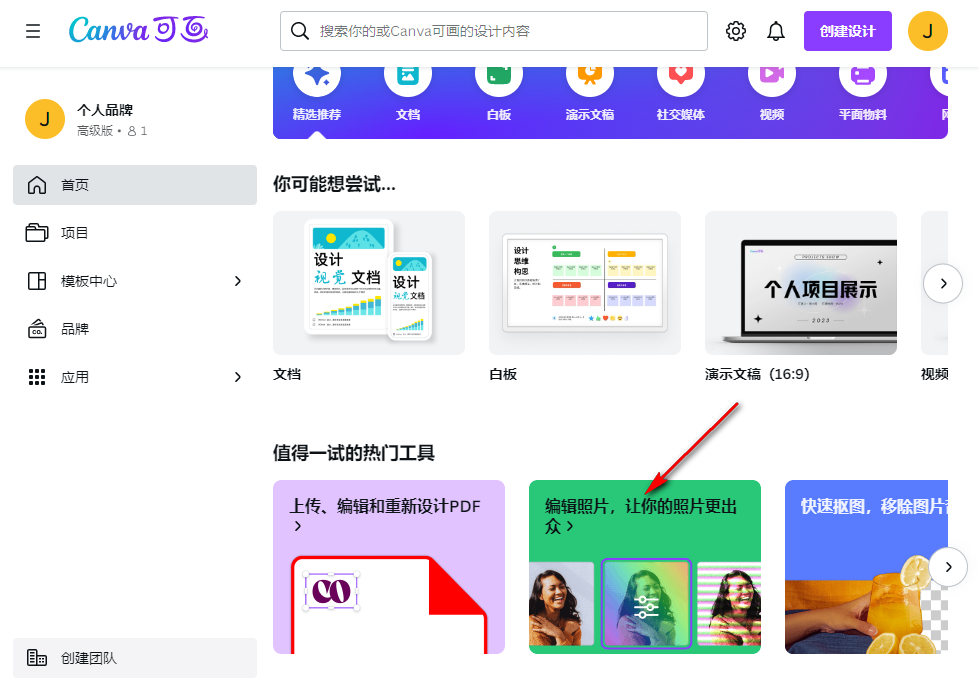Open the settings gear
Image resolution: width=979 pixels, height=683 pixels.
736,30
